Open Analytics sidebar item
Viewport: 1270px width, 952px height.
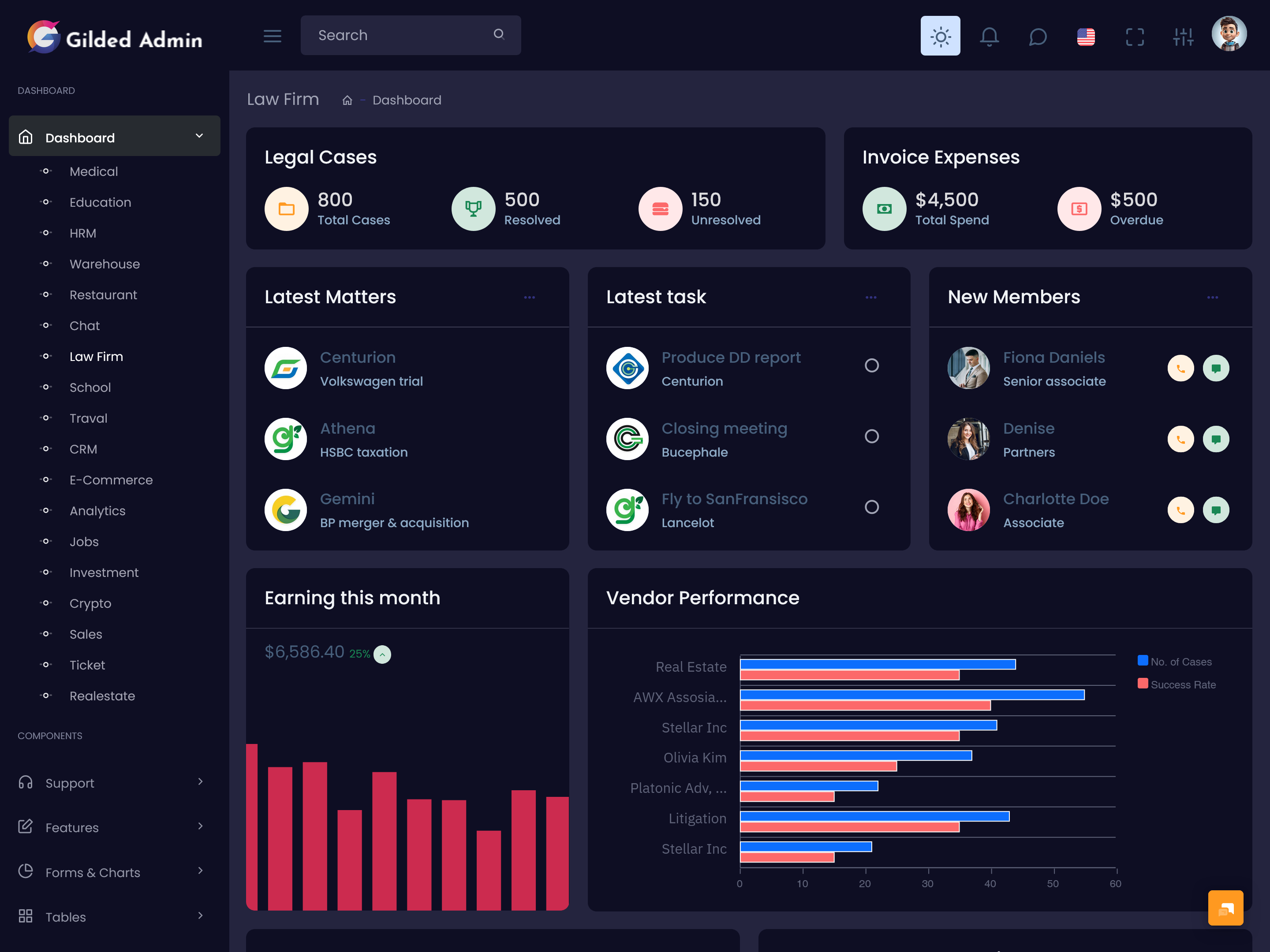coord(97,511)
